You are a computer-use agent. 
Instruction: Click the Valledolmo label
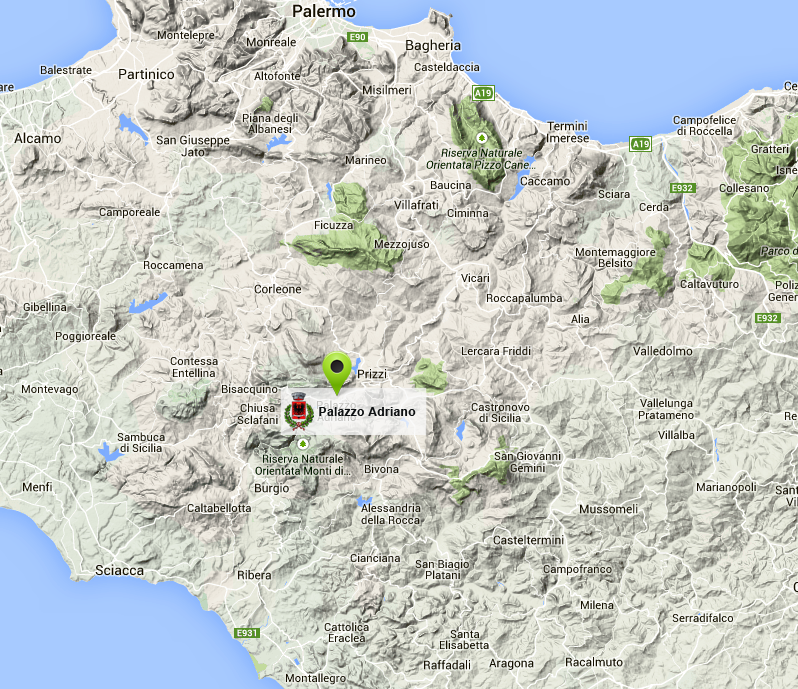[x=663, y=351]
